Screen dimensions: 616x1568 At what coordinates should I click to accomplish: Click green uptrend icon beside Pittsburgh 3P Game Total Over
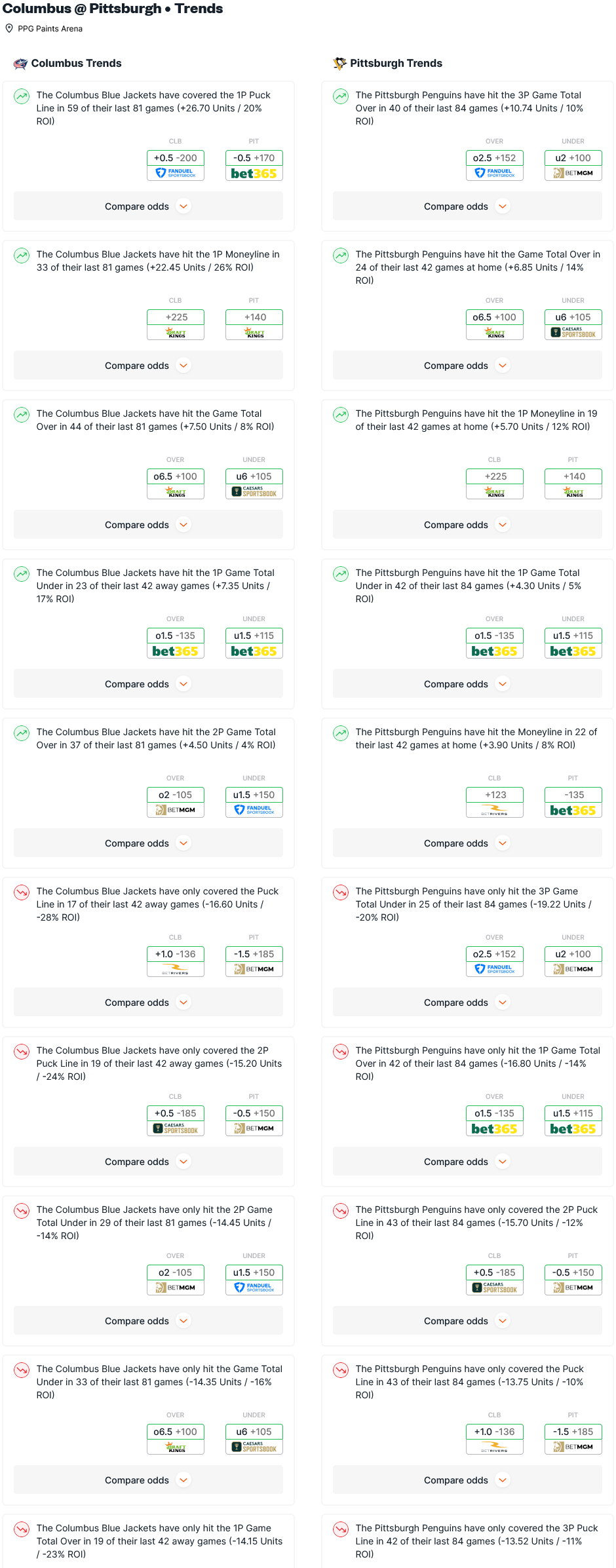(x=341, y=96)
